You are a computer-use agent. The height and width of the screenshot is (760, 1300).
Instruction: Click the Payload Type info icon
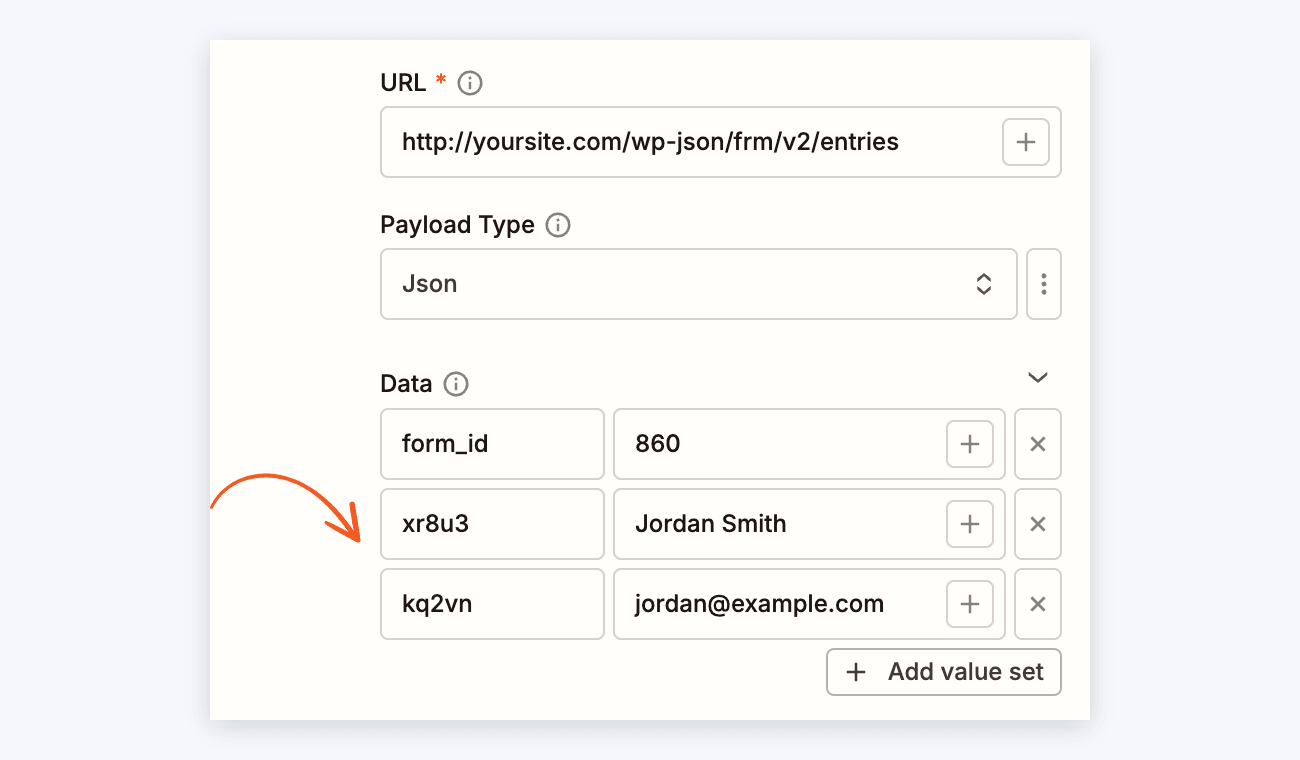point(558,225)
